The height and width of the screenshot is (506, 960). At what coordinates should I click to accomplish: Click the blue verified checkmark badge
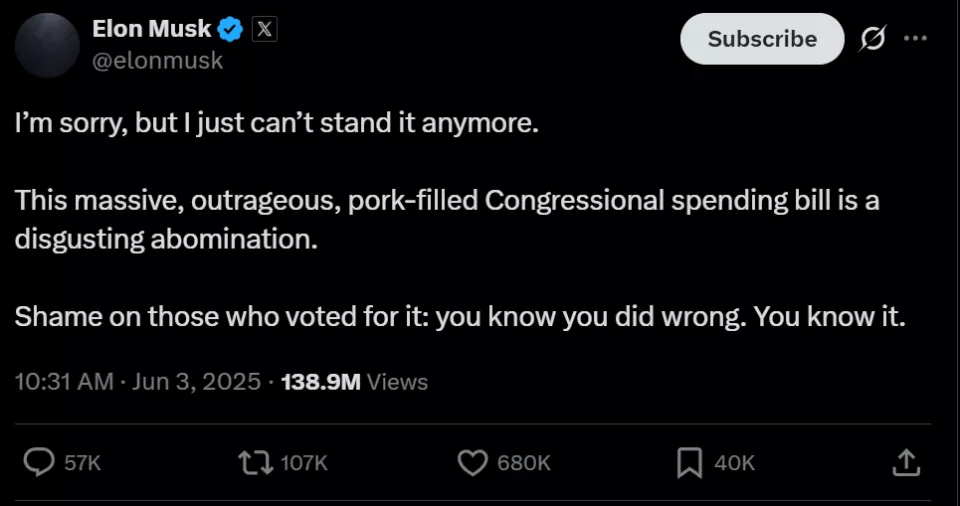point(230,29)
